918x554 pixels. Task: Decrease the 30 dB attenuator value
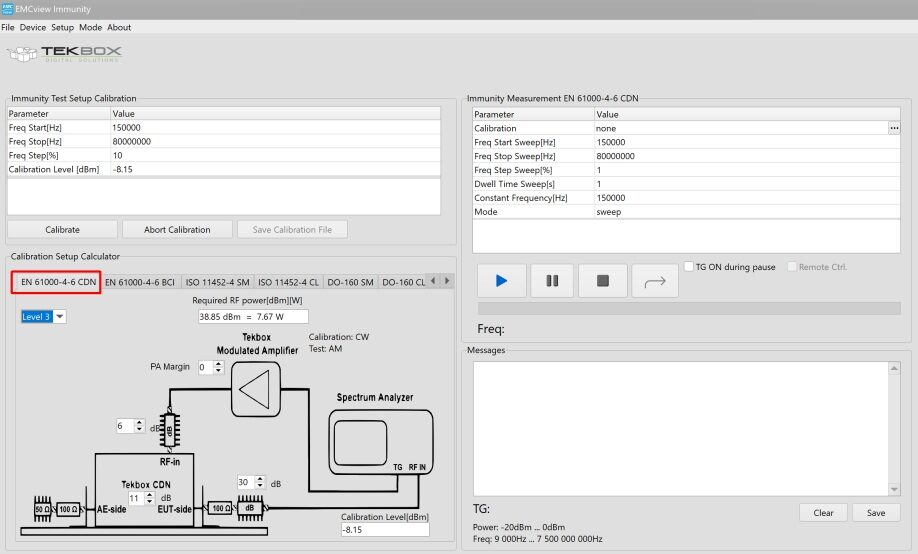click(261, 486)
